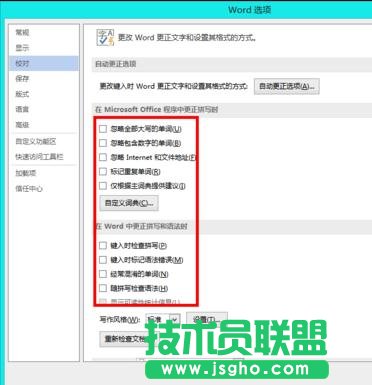The height and width of the screenshot is (385, 372).
Task: Select the 校对 (Proofing) category
Action: (x=44, y=63)
